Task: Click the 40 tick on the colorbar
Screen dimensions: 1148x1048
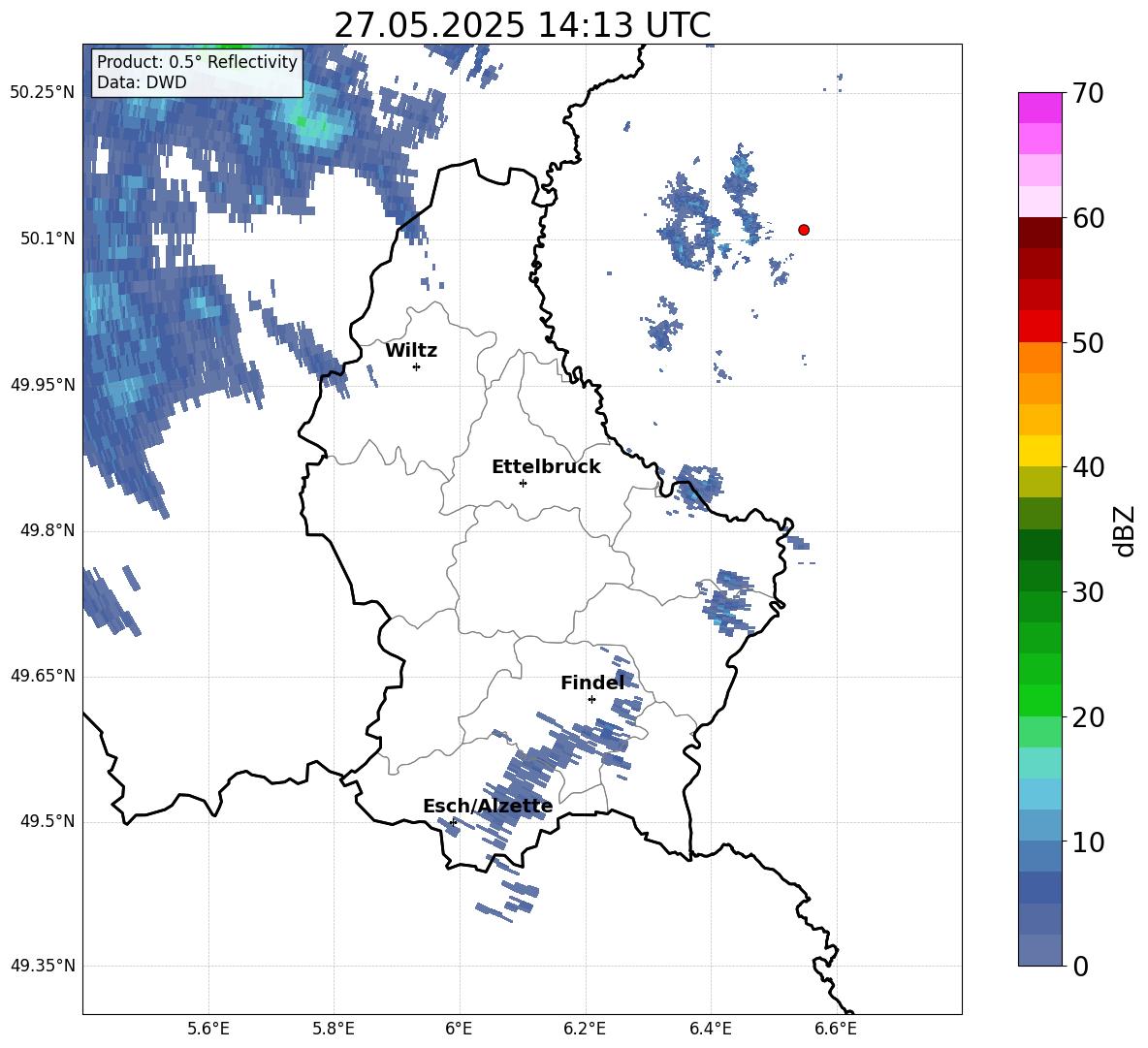Action: 1088,467
